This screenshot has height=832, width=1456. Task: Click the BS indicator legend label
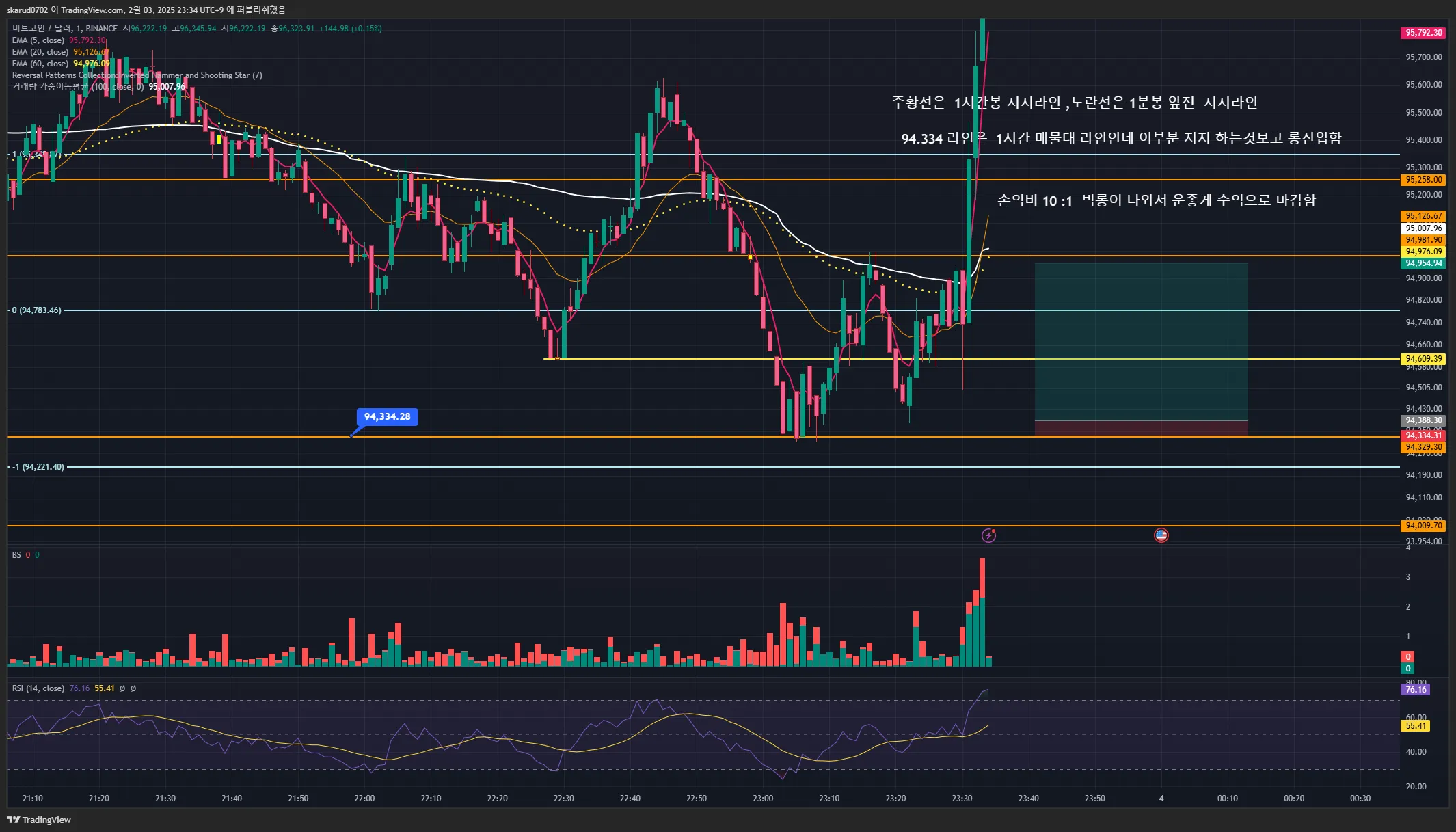[16, 555]
